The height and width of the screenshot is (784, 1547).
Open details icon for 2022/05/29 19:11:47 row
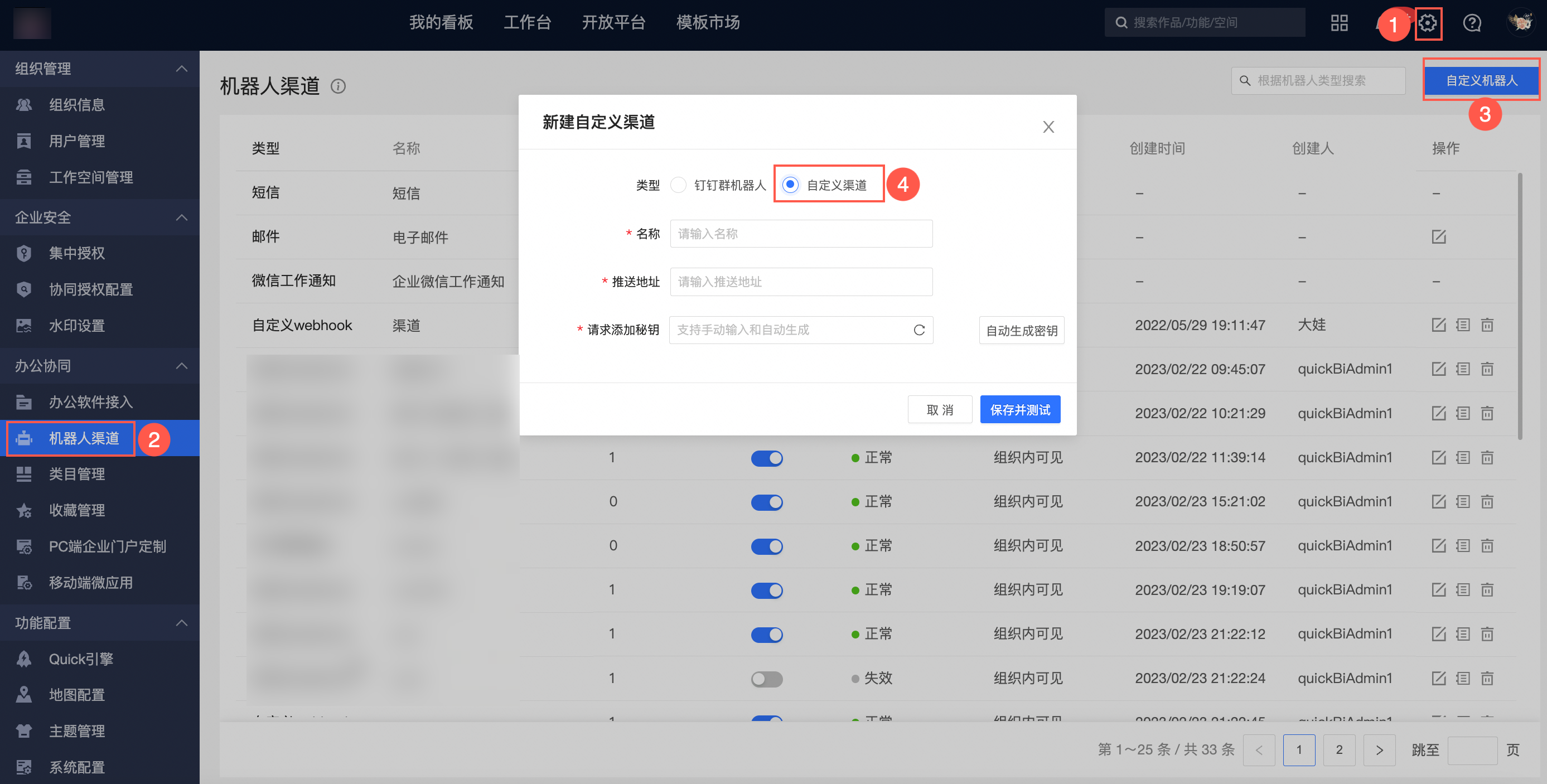click(x=1462, y=326)
